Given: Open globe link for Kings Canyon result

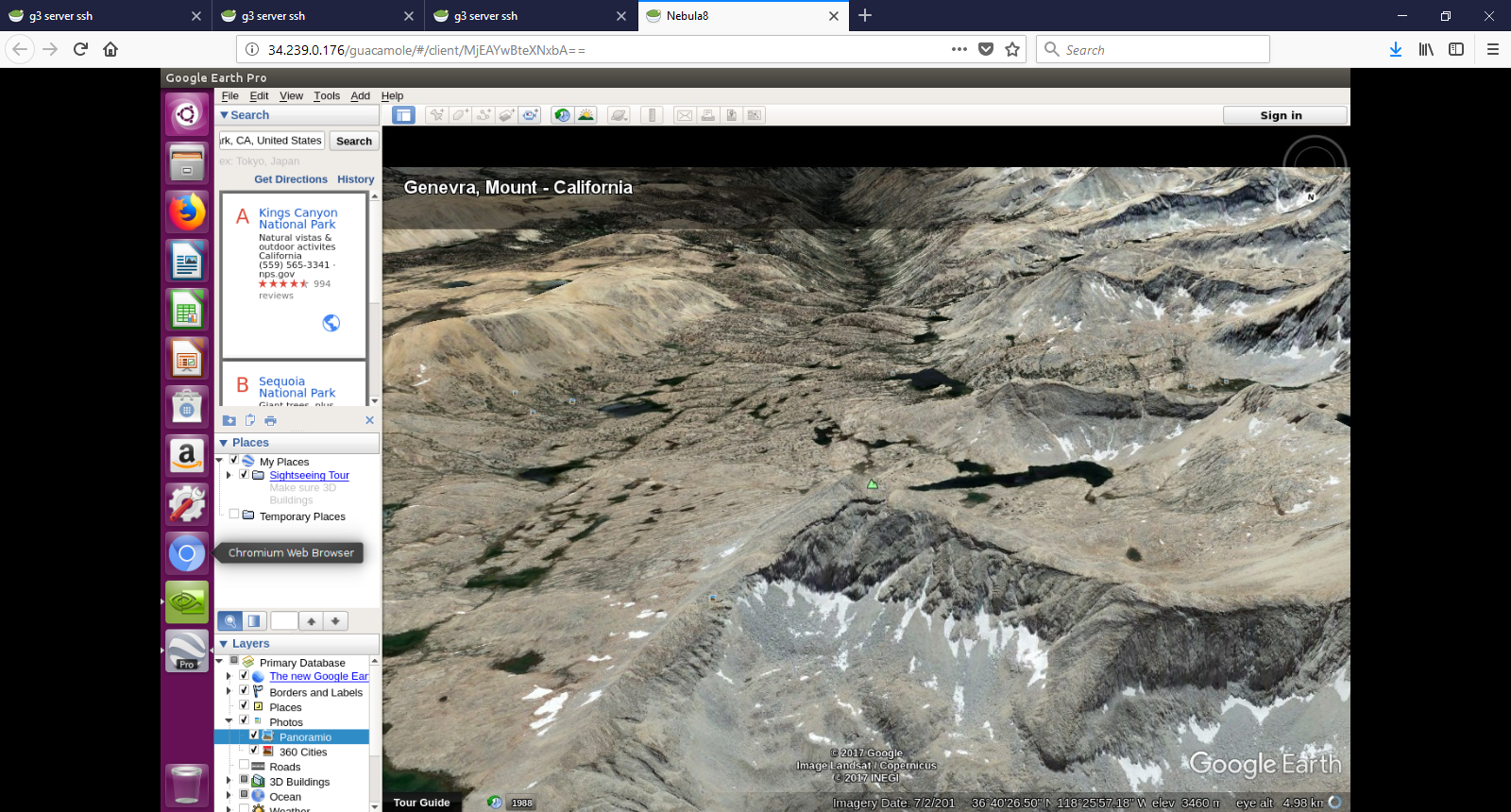Looking at the screenshot, I should click(x=331, y=323).
